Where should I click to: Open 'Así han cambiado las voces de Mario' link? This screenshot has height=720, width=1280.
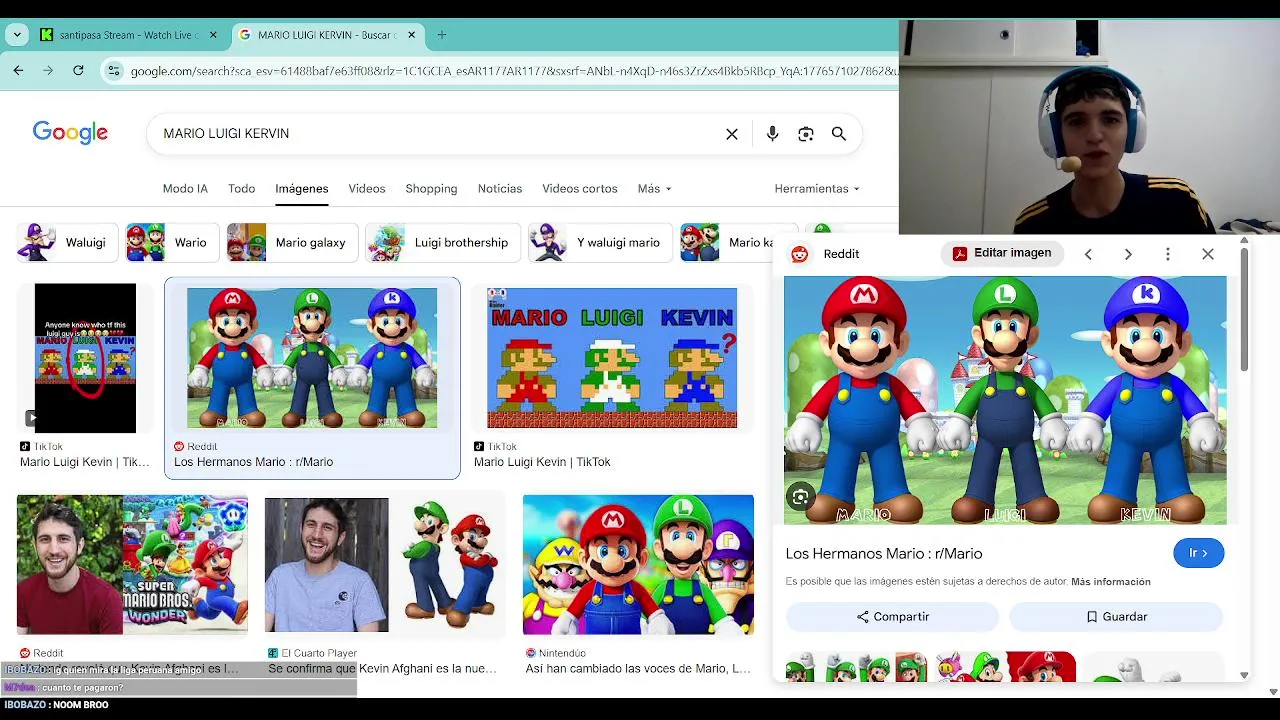click(638, 668)
